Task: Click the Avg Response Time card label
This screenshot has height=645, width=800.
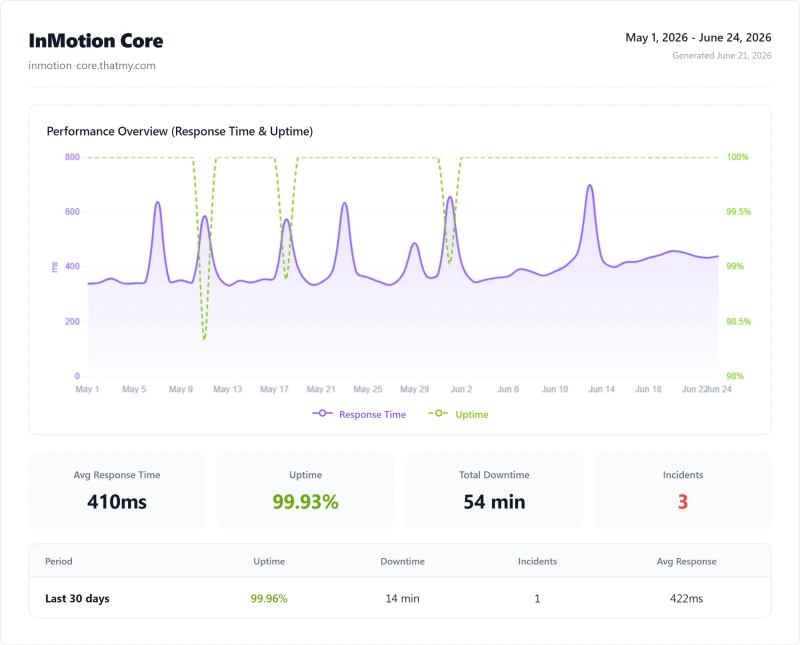Action: pos(117,475)
